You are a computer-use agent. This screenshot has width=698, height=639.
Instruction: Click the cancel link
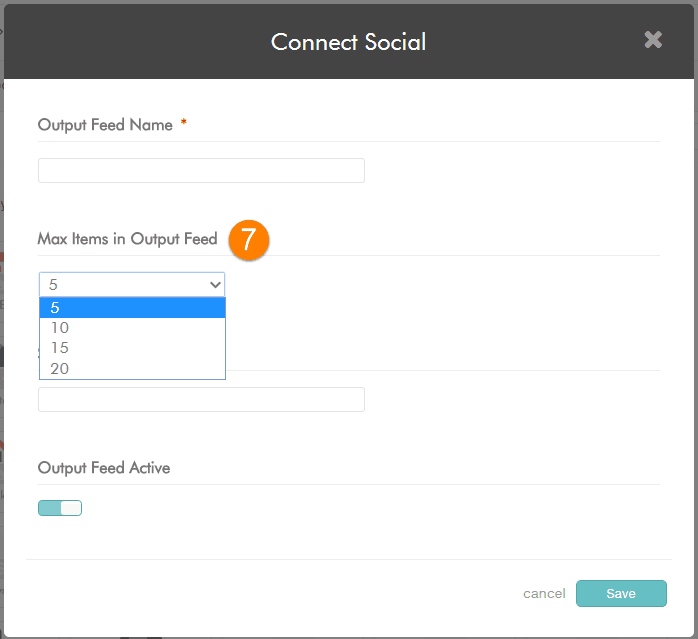[544, 594]
